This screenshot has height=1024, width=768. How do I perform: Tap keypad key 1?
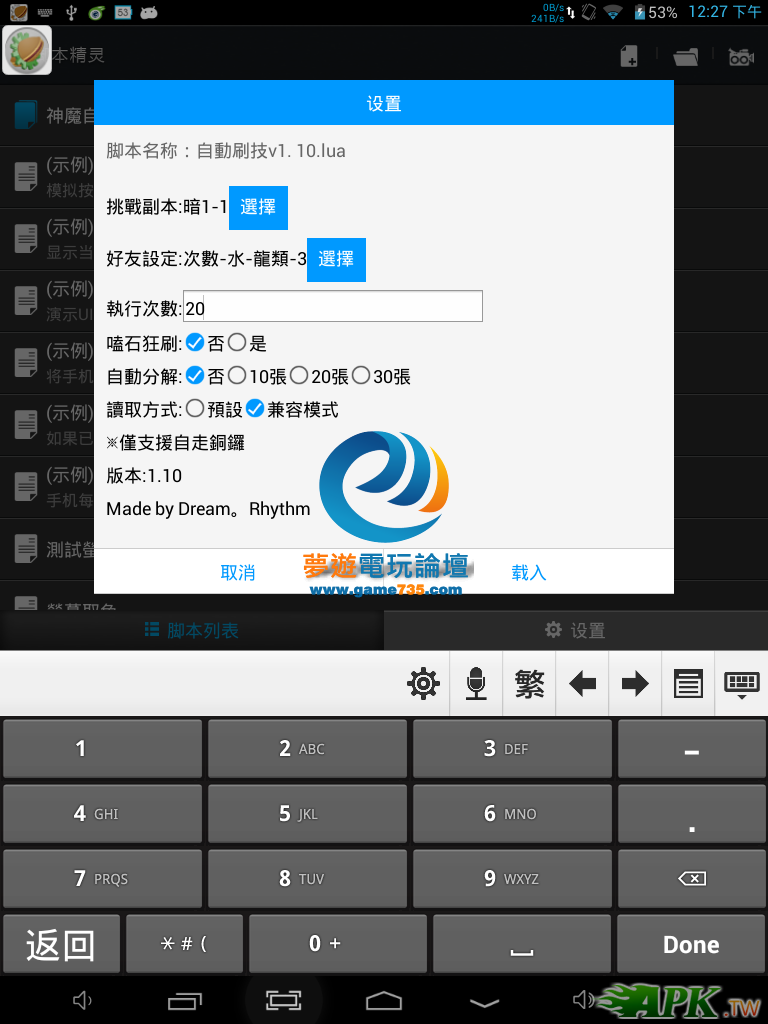point(103,748)
